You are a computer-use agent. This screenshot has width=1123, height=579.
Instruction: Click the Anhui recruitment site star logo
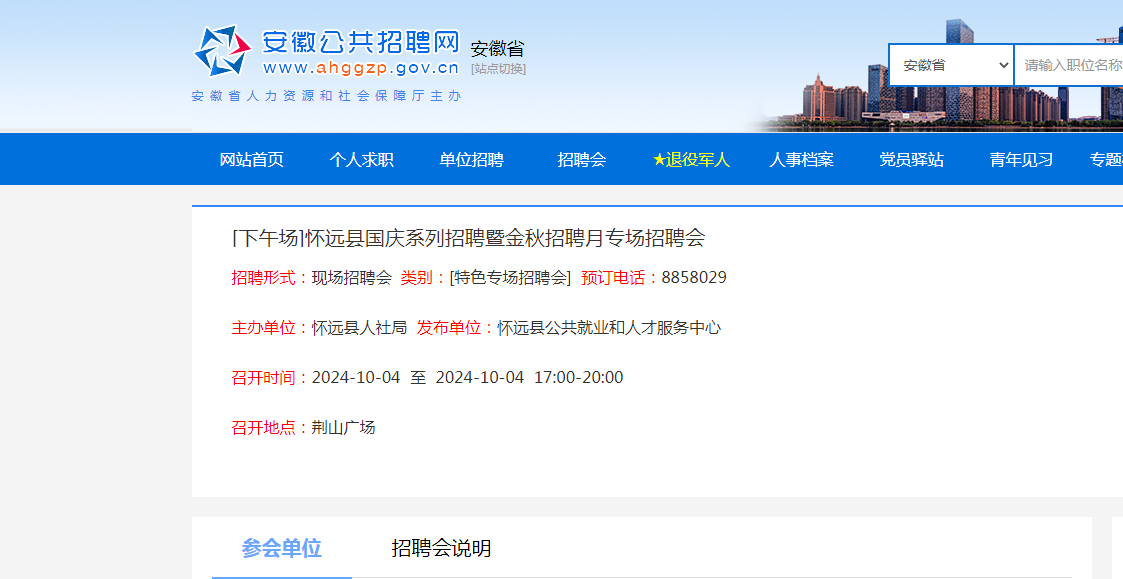222,51
